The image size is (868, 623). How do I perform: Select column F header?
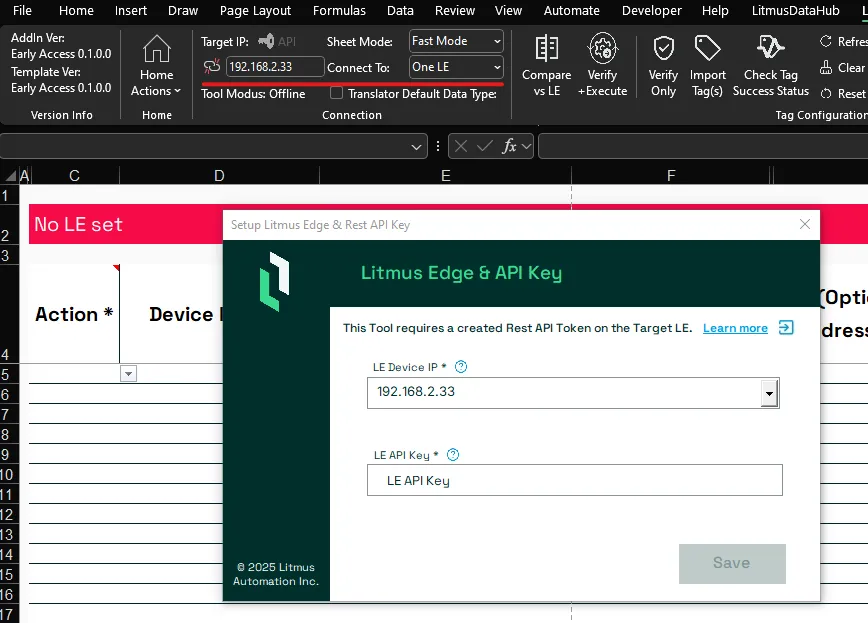coord(671,176)
